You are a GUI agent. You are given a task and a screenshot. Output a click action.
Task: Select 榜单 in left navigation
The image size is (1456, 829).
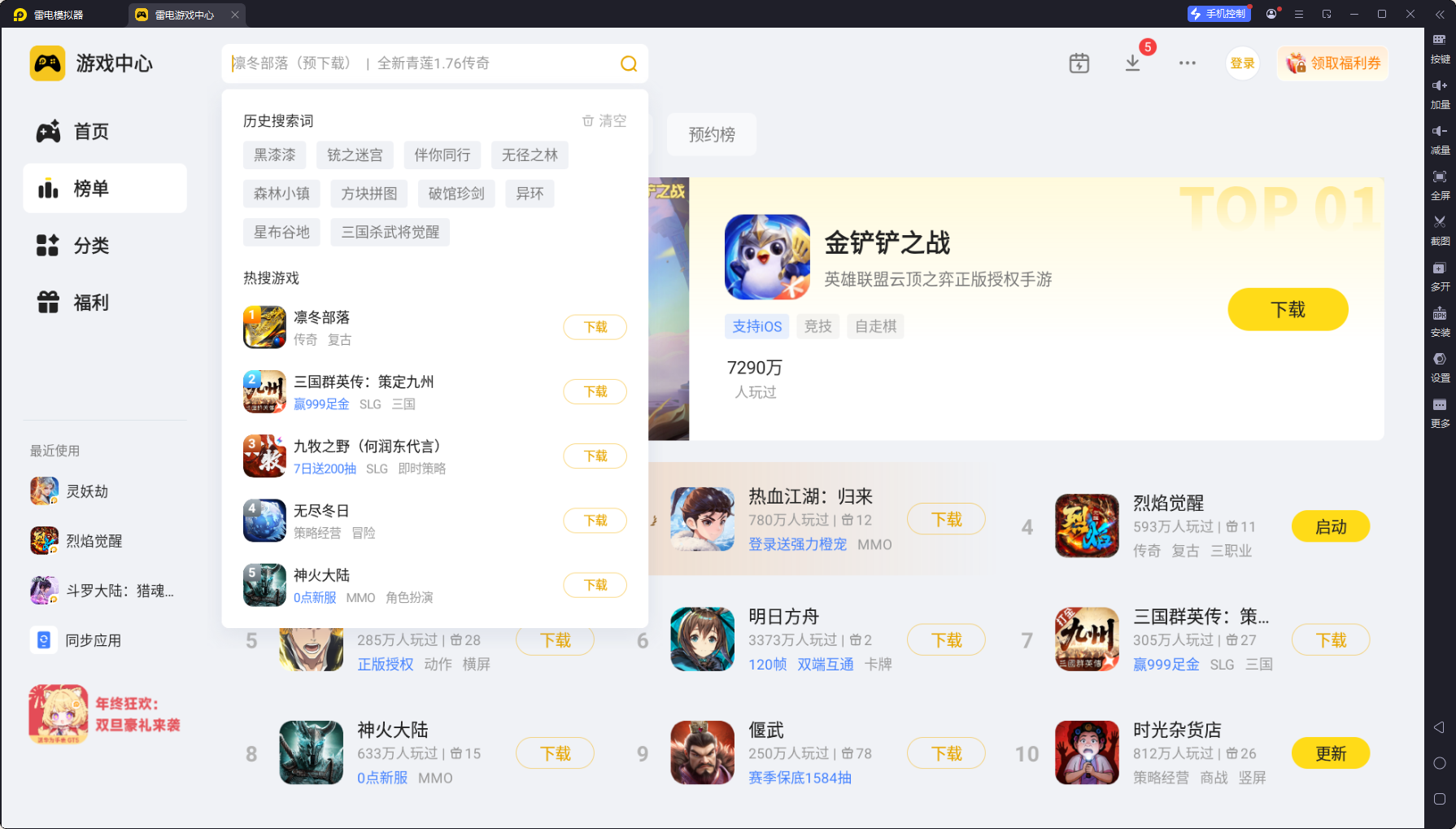105,188
